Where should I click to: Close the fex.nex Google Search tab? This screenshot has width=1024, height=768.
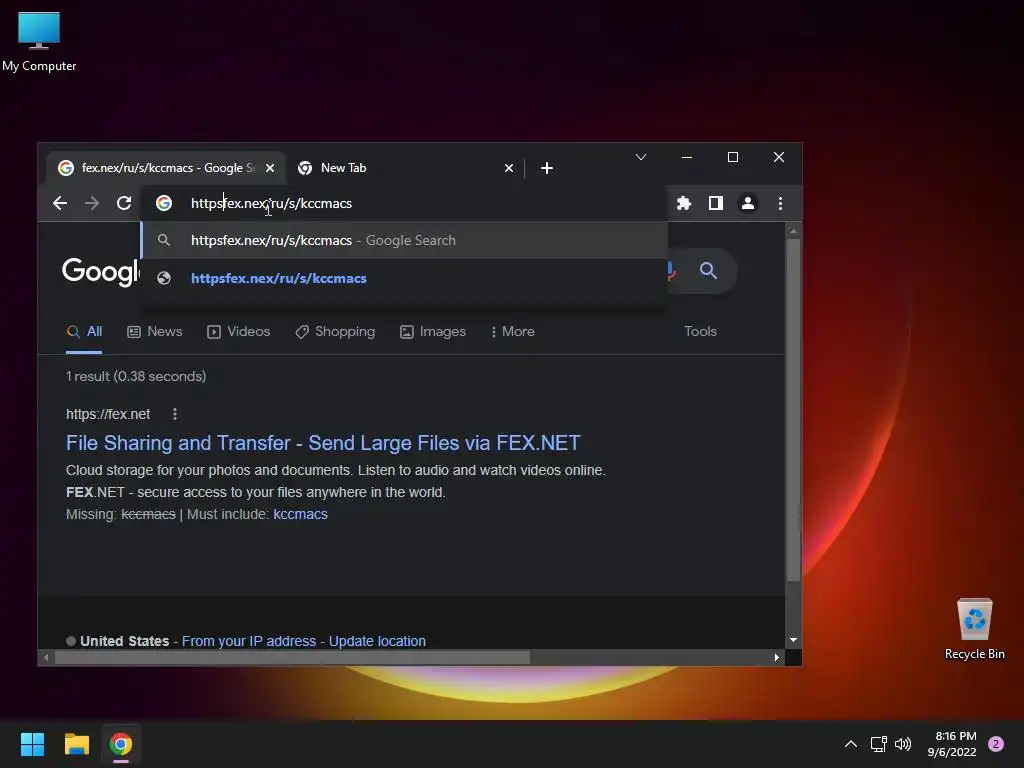pyautogui.click(x=270, y=168)
